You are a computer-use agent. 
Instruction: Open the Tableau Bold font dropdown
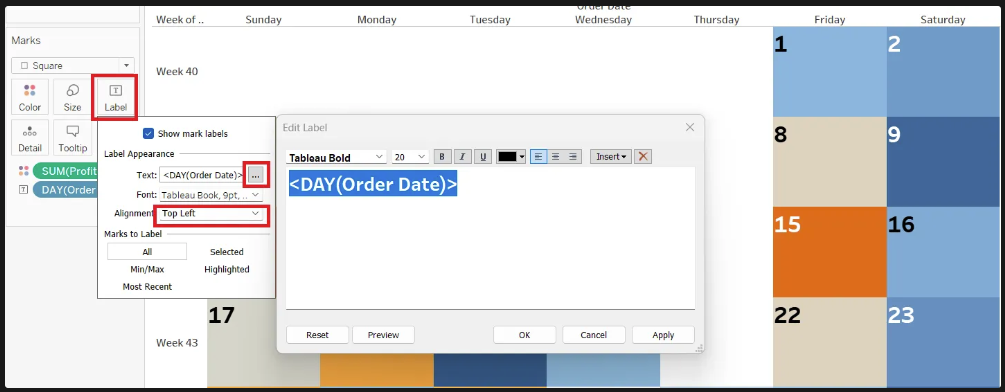point(336,157)
